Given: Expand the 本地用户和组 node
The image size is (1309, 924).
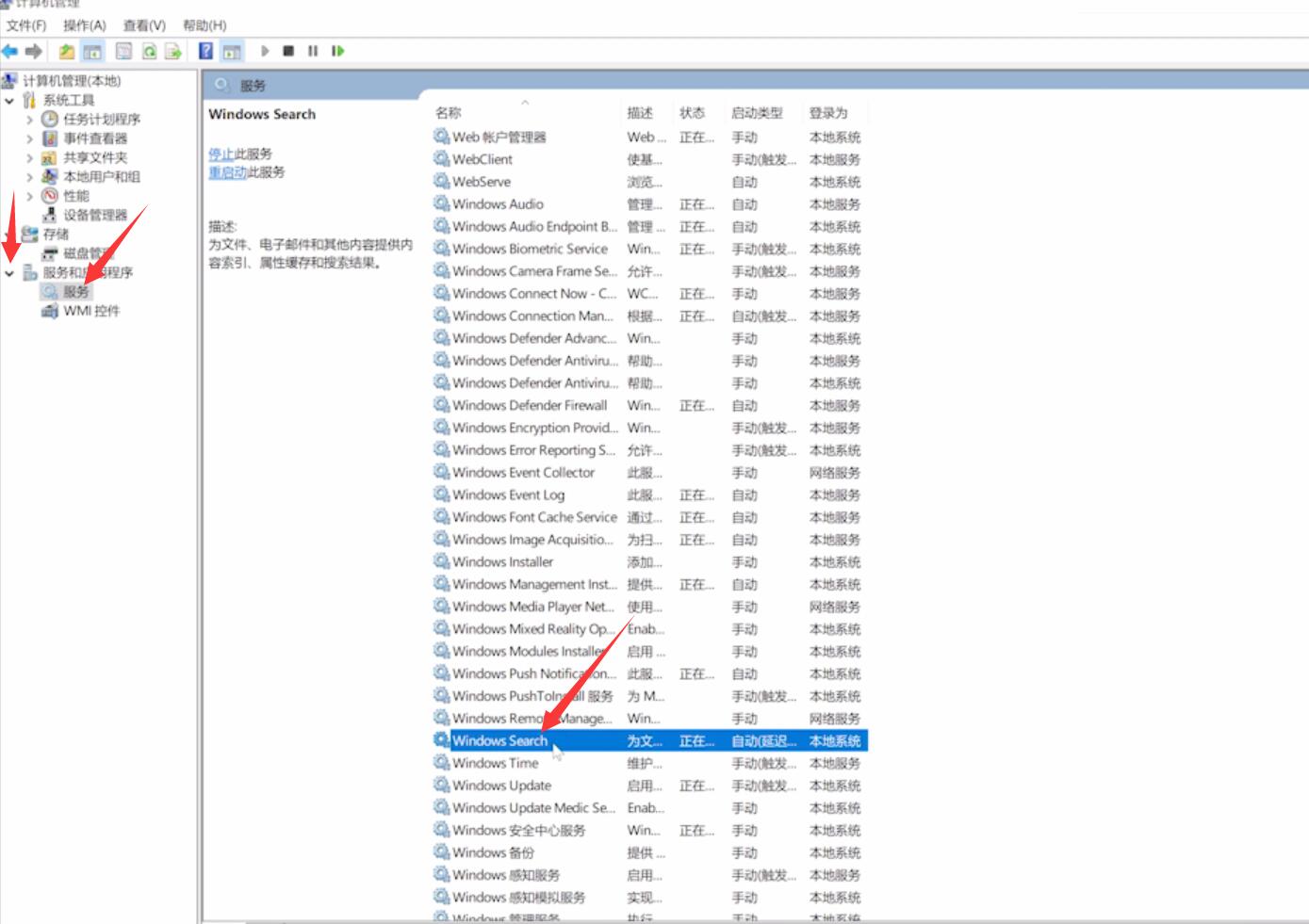Looking at the screenshot, I should click(x=29, y=176).
